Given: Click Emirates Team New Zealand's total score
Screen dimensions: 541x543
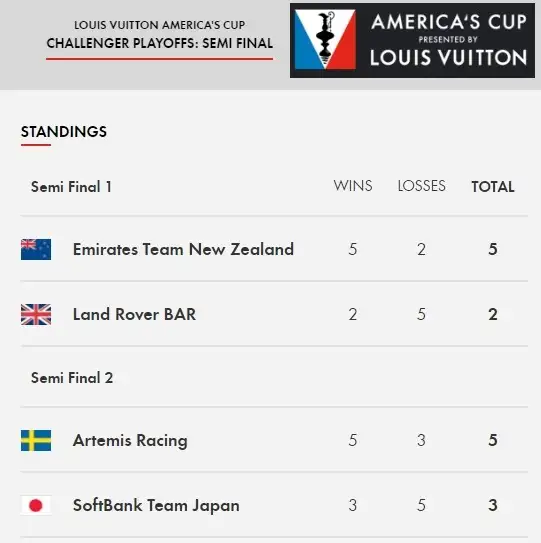Looking at the screenshot, I should [493, 249].
